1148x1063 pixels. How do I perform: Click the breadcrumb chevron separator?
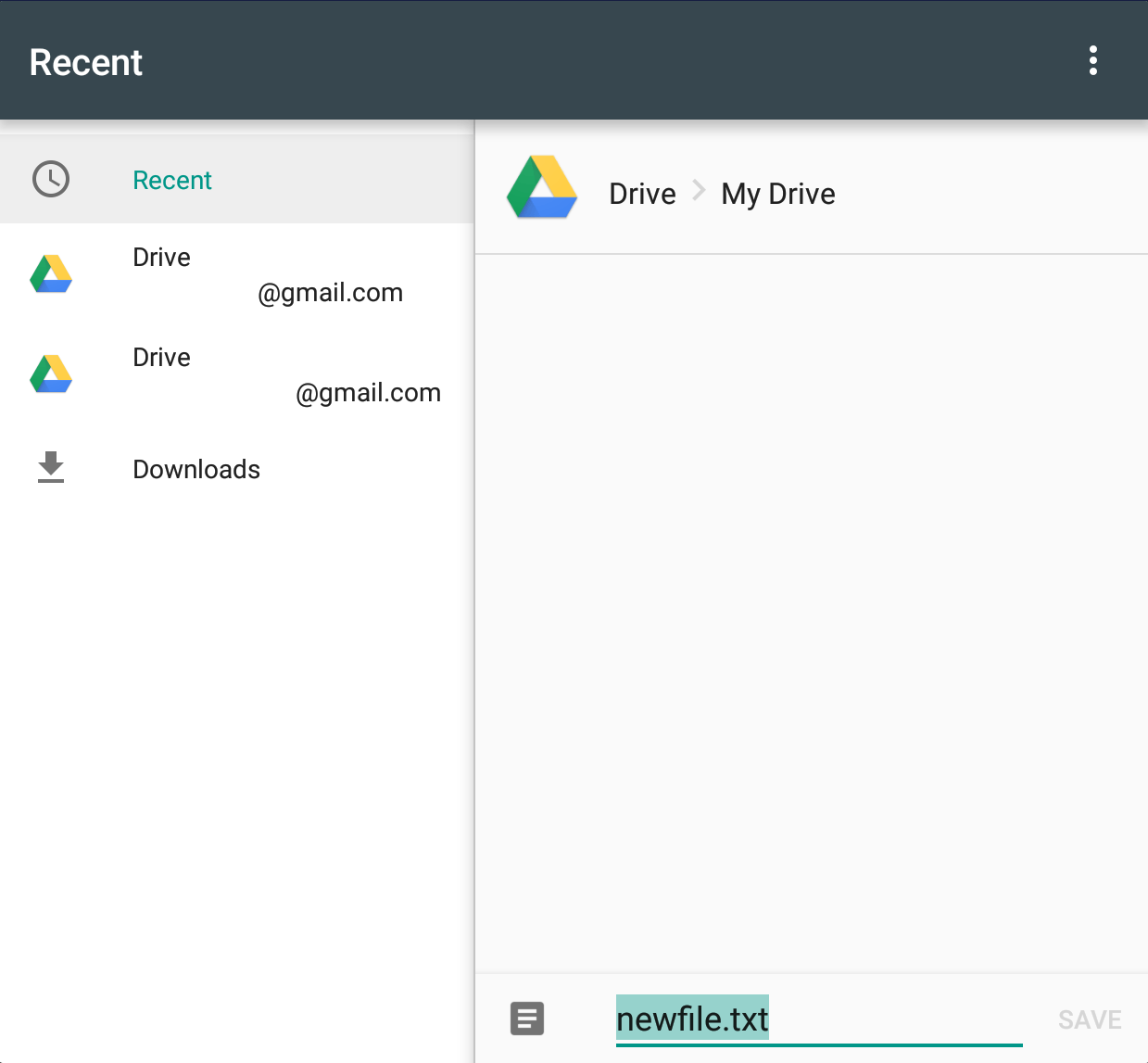coord(700,192)
